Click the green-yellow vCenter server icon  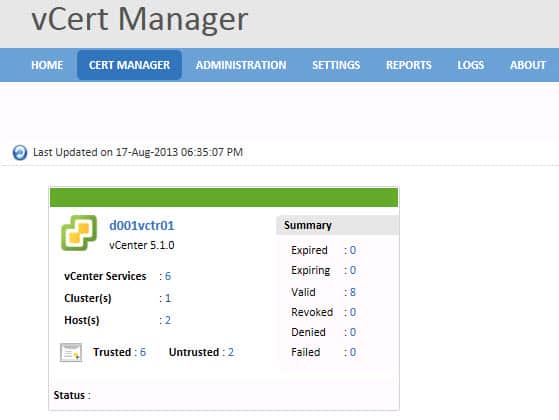tap(79, 233)
